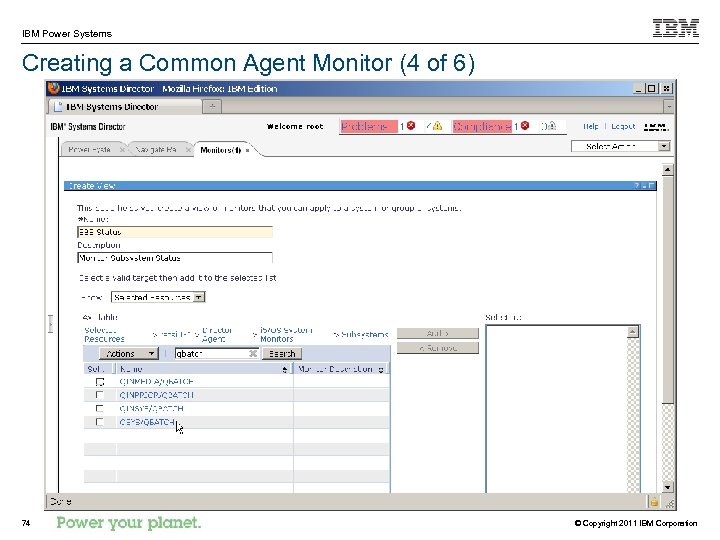Click the Selected list scrollbar up arrow
720x540 pixels.
click(633, 332)
